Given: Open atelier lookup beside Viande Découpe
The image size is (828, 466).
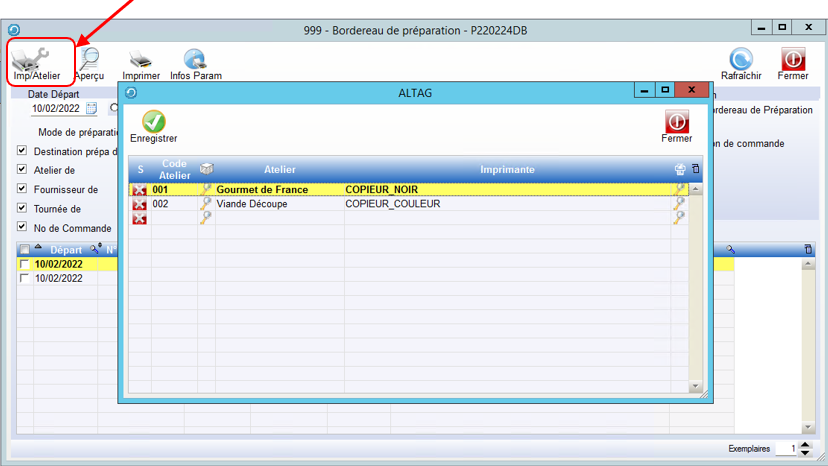Looking at the screenshot, I should point(206,204).
